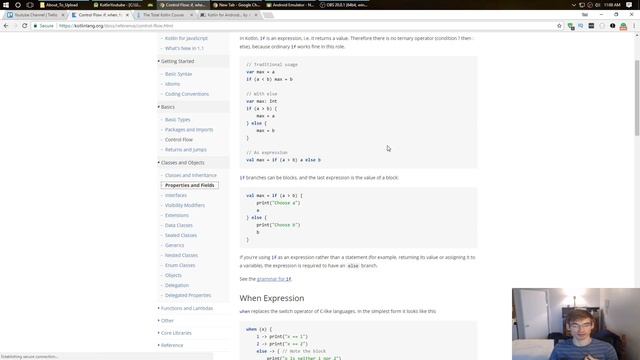The image size is (640, 360).
Task: Open Classes and Inheritance page
Action: coord(191,175)
